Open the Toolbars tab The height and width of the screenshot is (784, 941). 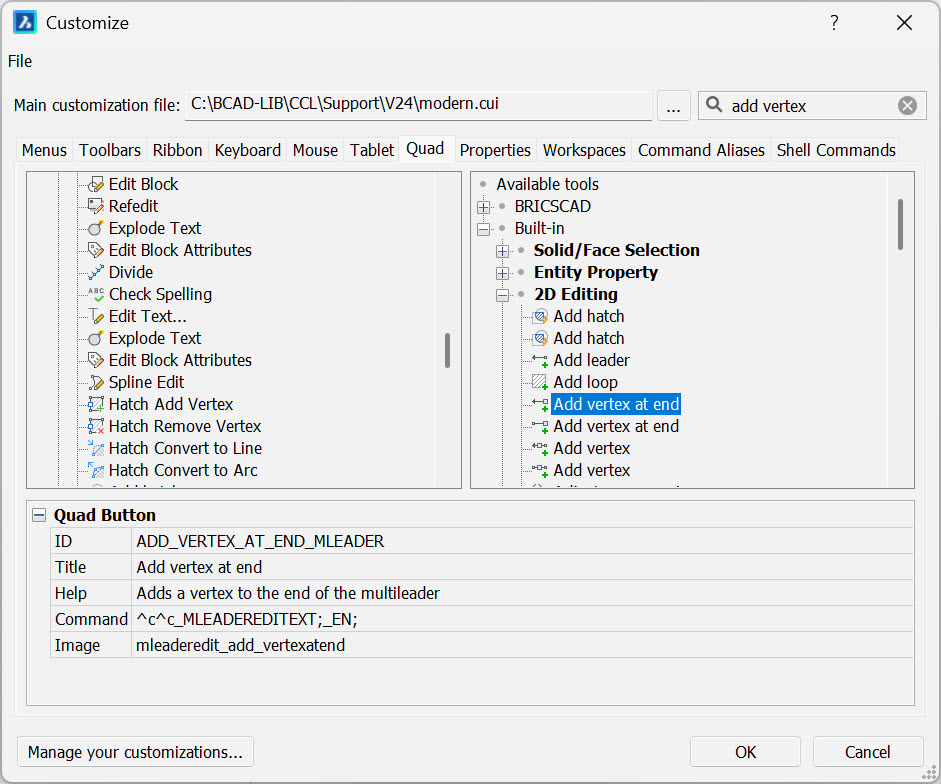click(x=110, y=150)
